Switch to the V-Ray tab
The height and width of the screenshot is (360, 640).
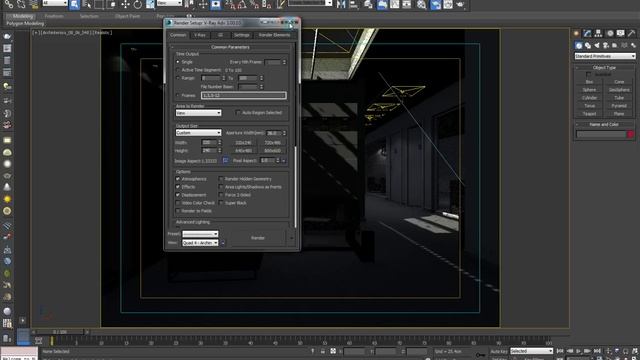click(x=200, y=35)
